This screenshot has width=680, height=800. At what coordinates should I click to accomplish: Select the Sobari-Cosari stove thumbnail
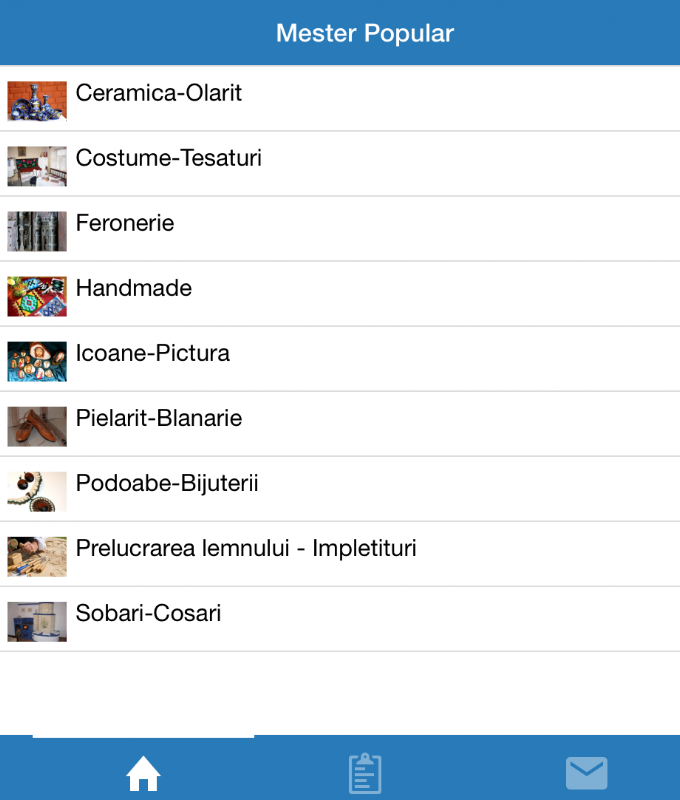click(37, 621)
